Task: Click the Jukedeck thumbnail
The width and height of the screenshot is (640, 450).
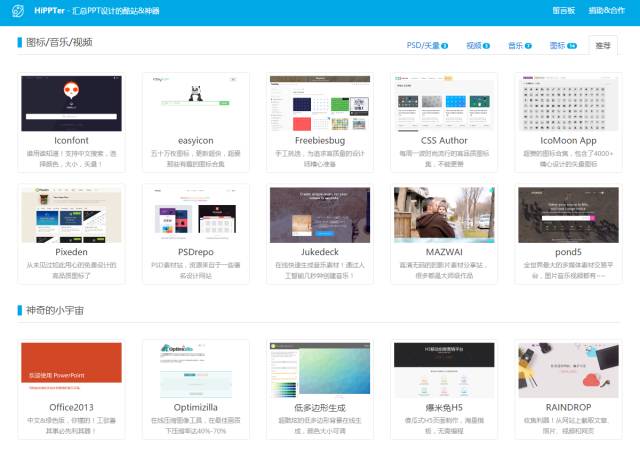Action: 319,215
